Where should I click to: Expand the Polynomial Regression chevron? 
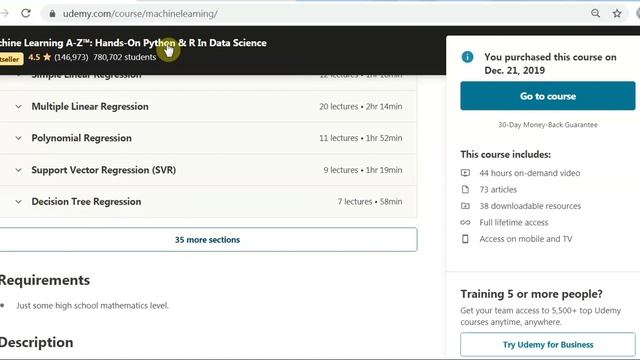click(18, 138)
